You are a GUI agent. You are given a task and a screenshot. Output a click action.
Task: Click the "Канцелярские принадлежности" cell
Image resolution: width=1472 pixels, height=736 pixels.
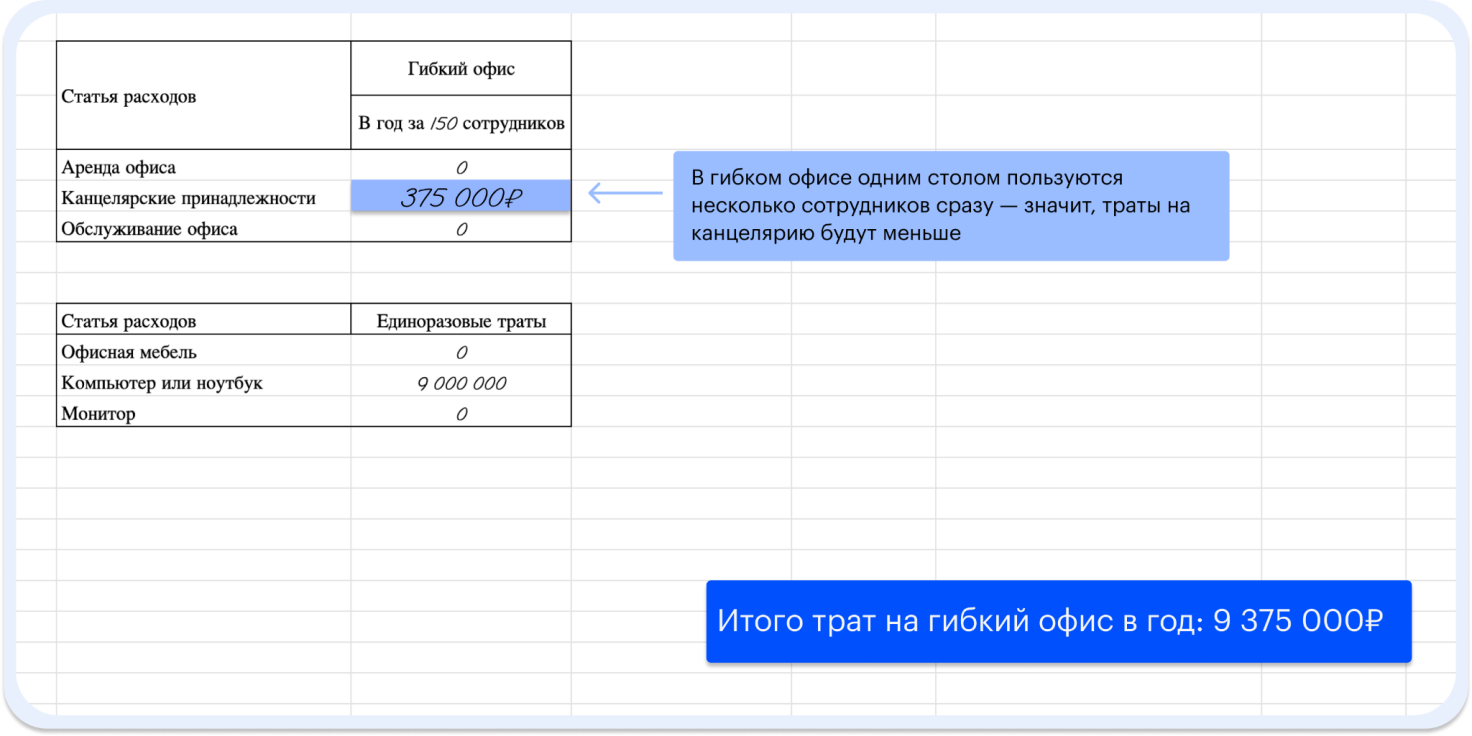[x=203, y=198]
